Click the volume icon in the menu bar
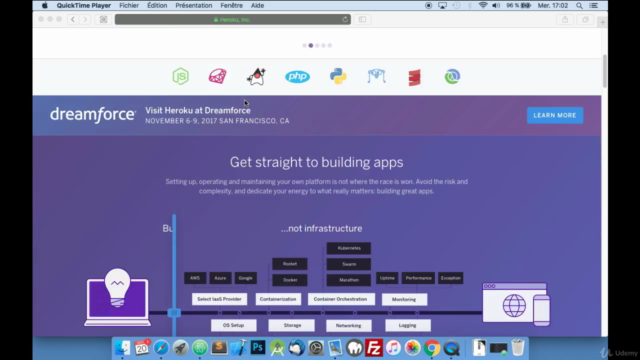The width and height of the screenshot is (640, 360). pyautogui.click(x=496, y=5)
